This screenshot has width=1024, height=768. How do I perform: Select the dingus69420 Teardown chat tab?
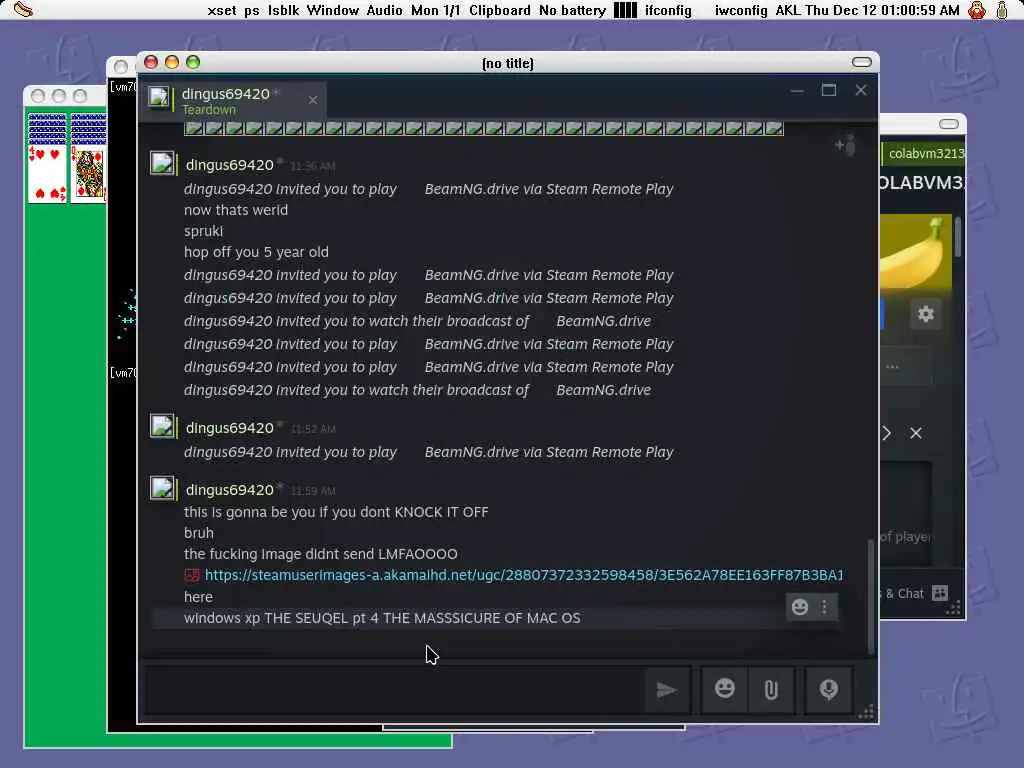click(x=234, y=101)
